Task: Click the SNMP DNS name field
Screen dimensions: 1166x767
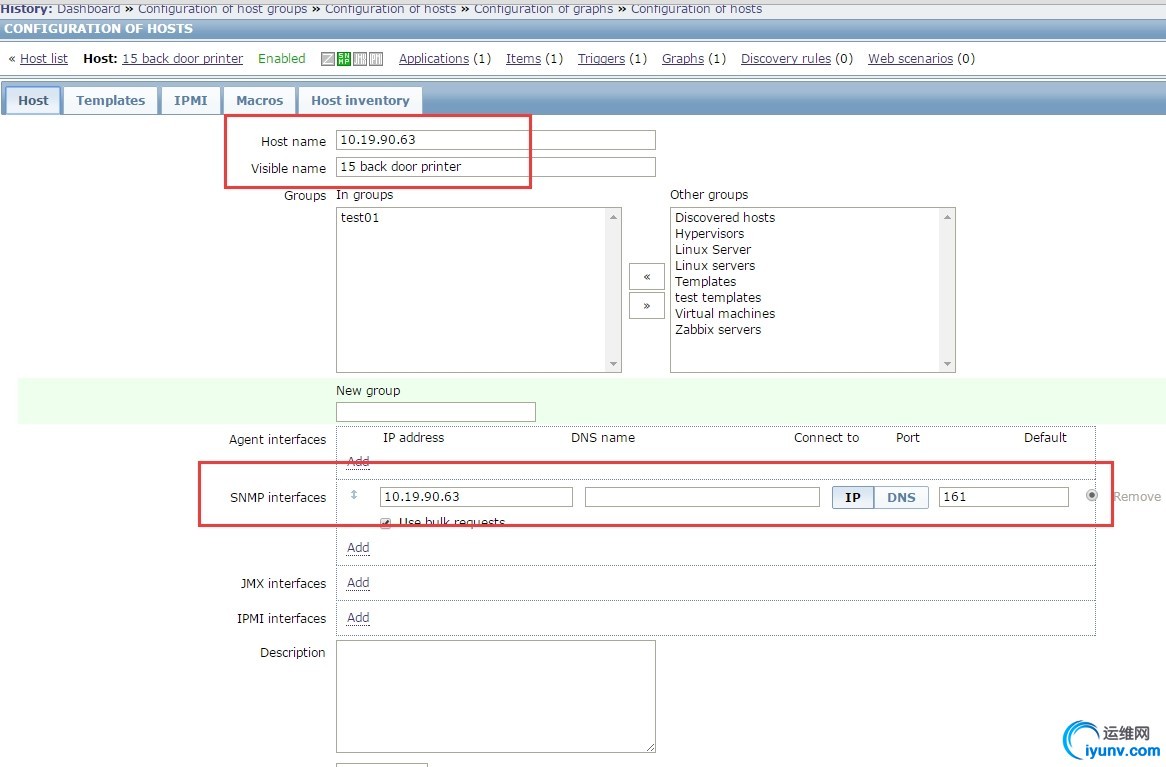Action: point(702,497)
